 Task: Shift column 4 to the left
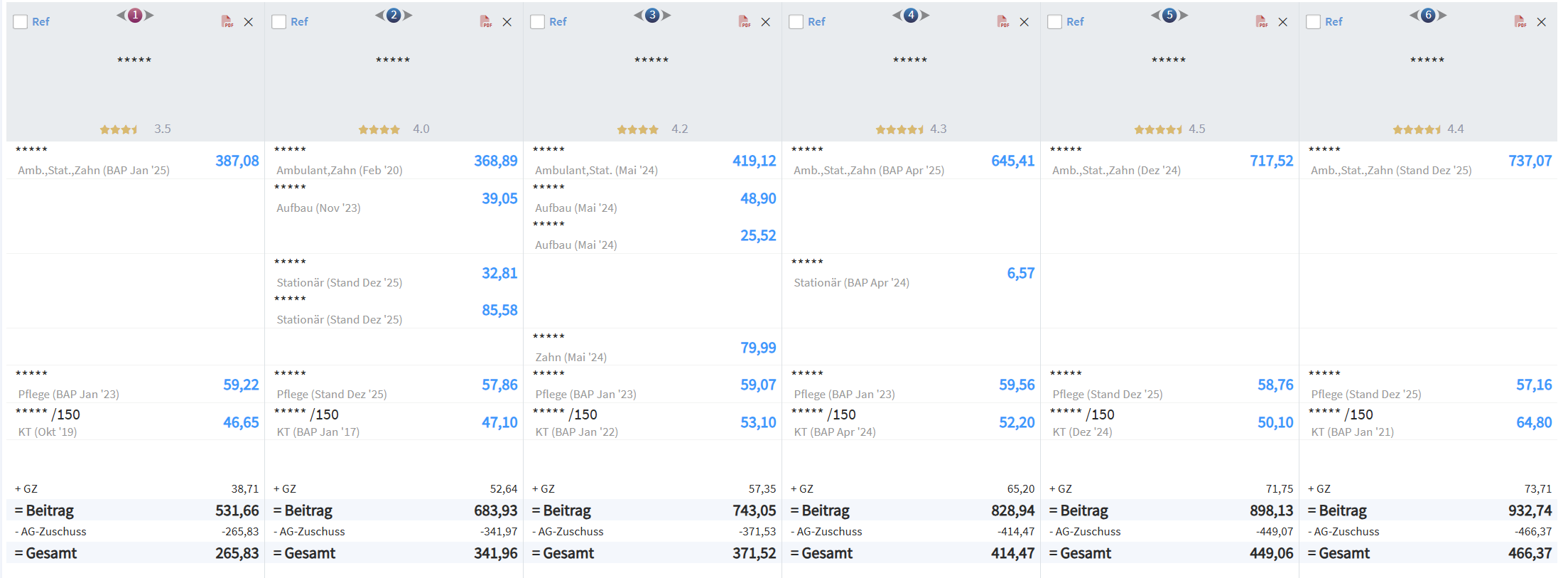point(897,15)
